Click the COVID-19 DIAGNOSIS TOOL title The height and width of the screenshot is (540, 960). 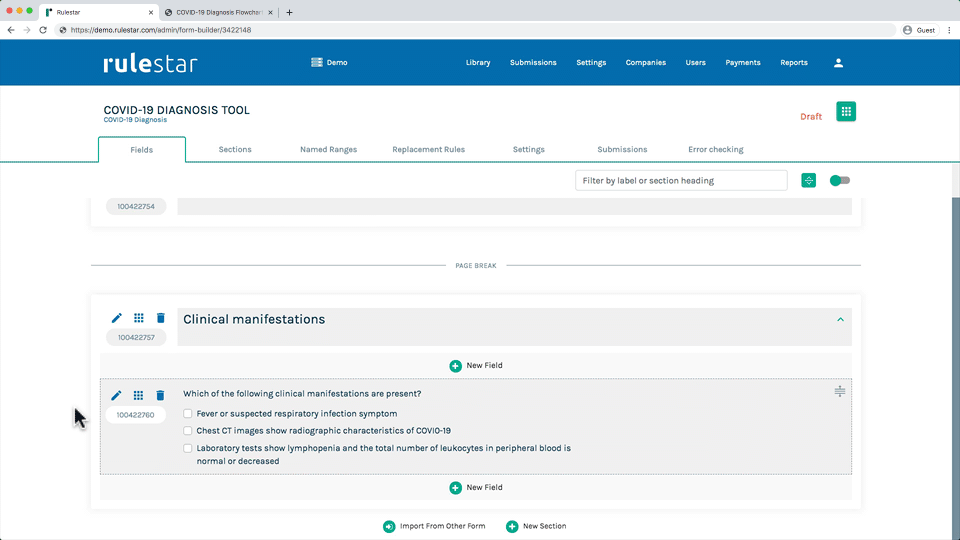176,110
